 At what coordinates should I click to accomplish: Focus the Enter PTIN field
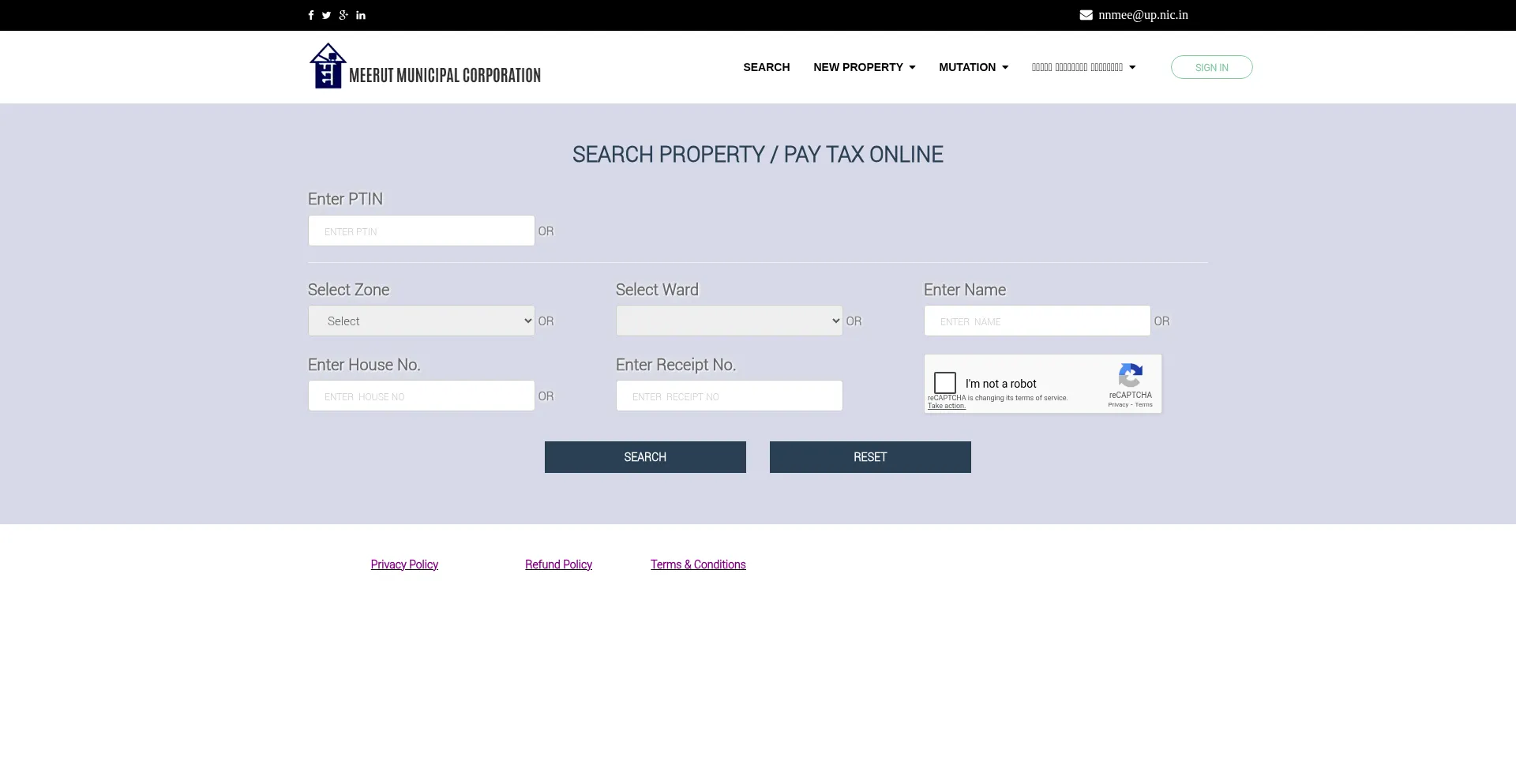[421, 231]
